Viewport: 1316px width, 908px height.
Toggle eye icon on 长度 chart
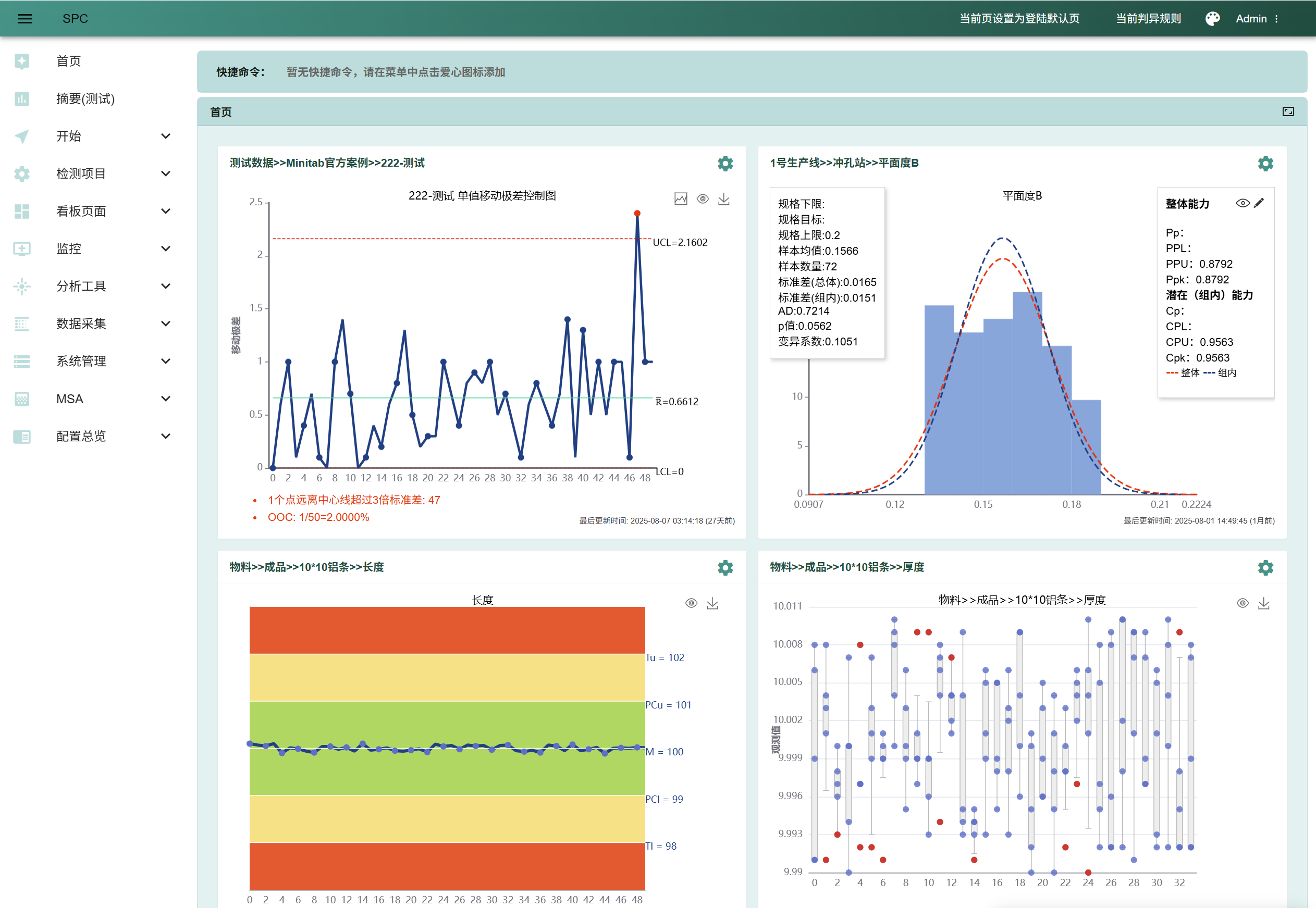[x=691, y=603]
